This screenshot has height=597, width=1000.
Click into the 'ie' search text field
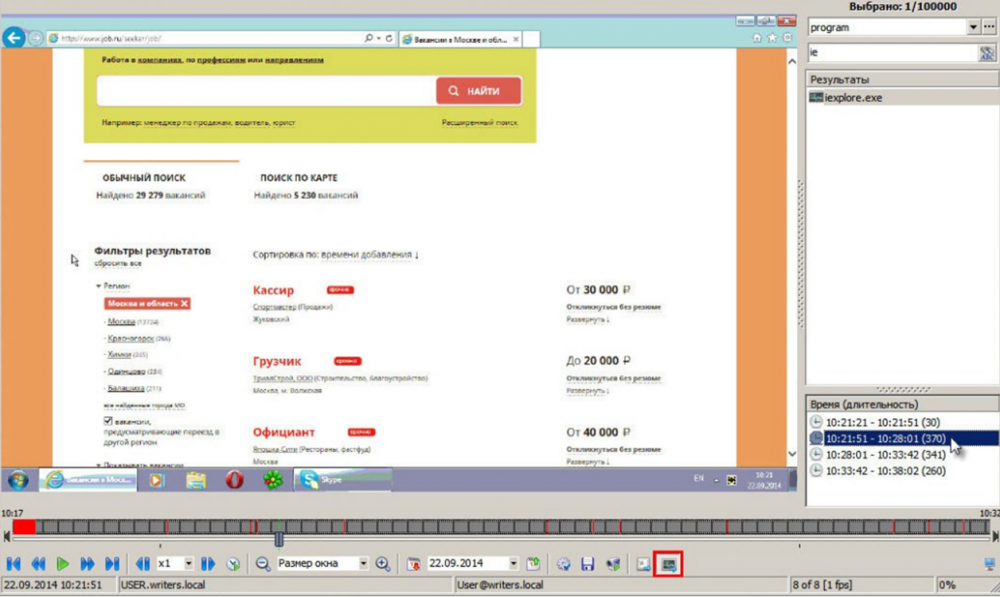coord(893,52)
